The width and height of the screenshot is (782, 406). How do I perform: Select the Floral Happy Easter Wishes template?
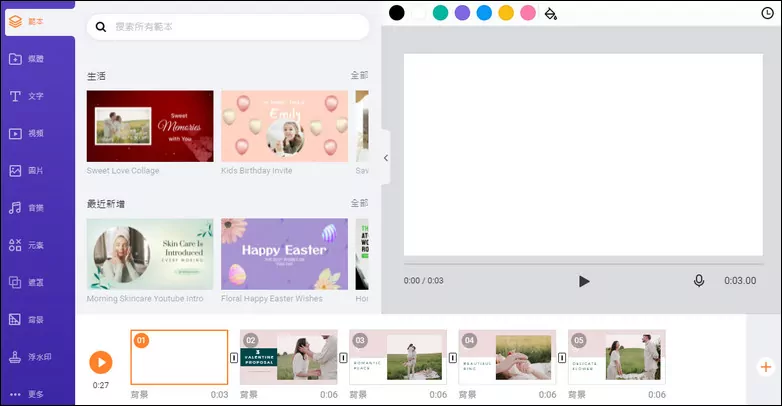click(285, 254)
